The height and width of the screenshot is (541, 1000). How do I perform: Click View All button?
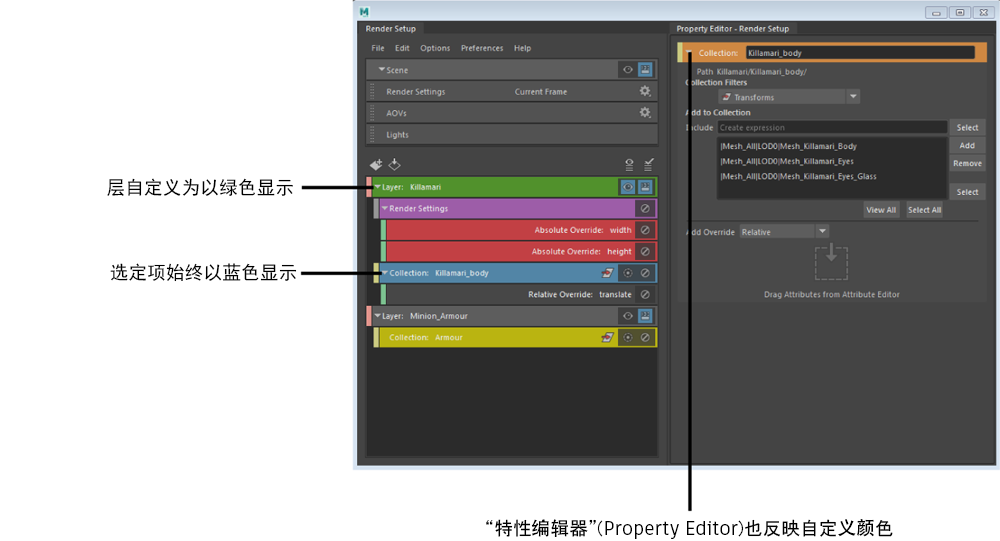click(881, 210)
